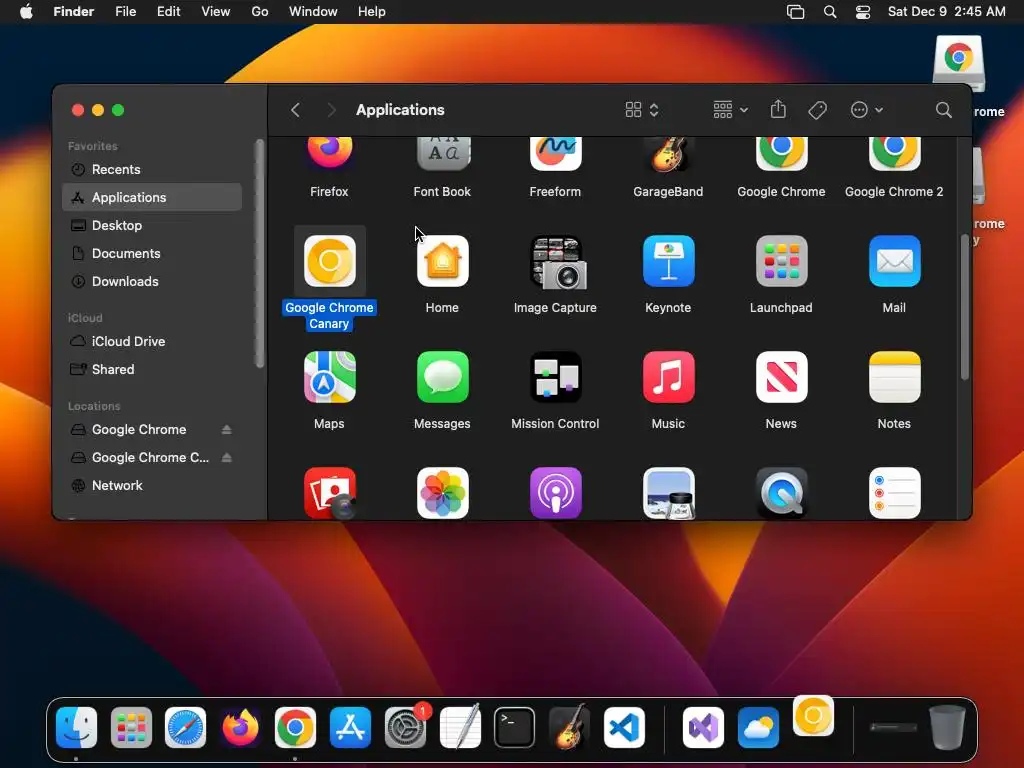Open Visual Studio Code in the Dock
This screenshot has height=768, width=1024.
click(624, 727)
